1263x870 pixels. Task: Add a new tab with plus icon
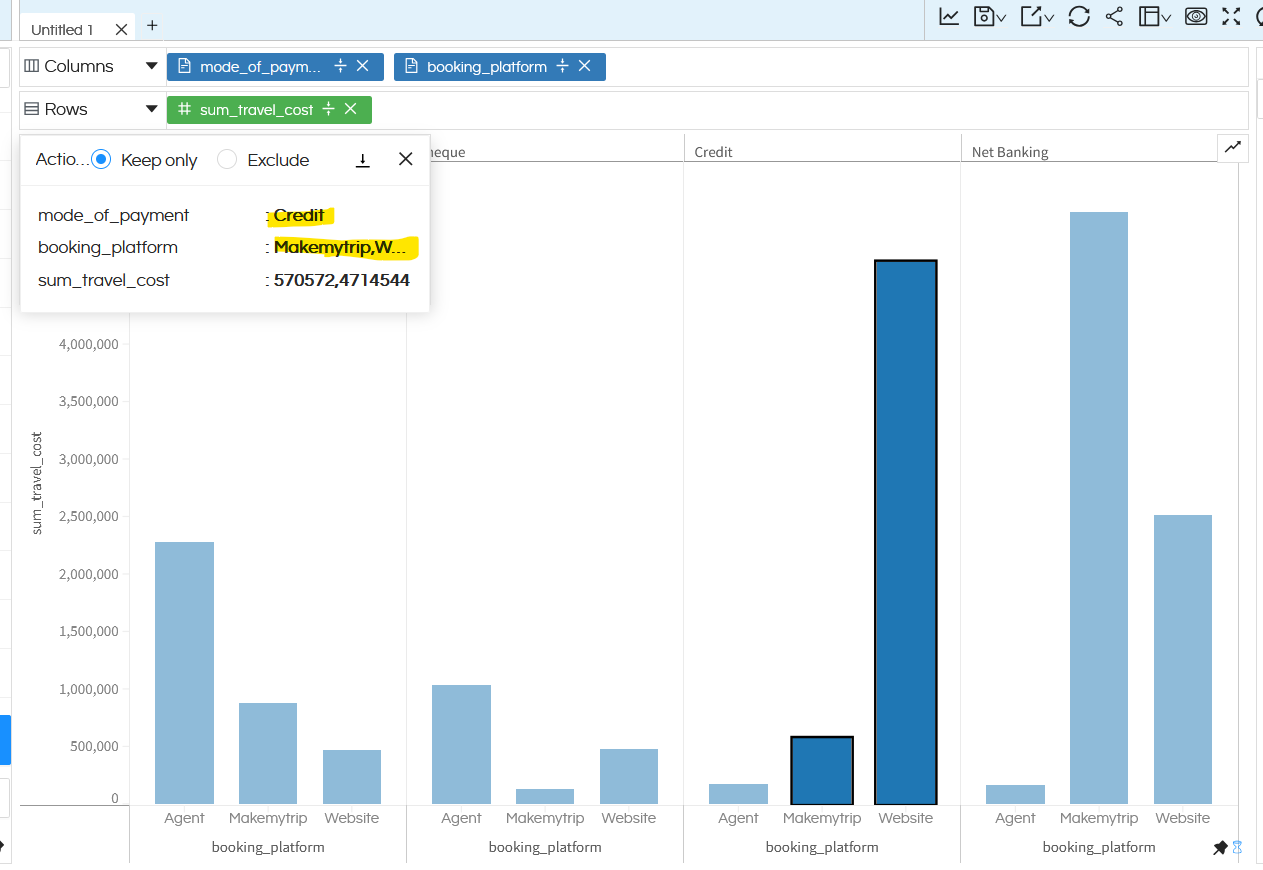pyautogui.click(x=152, y=25)
